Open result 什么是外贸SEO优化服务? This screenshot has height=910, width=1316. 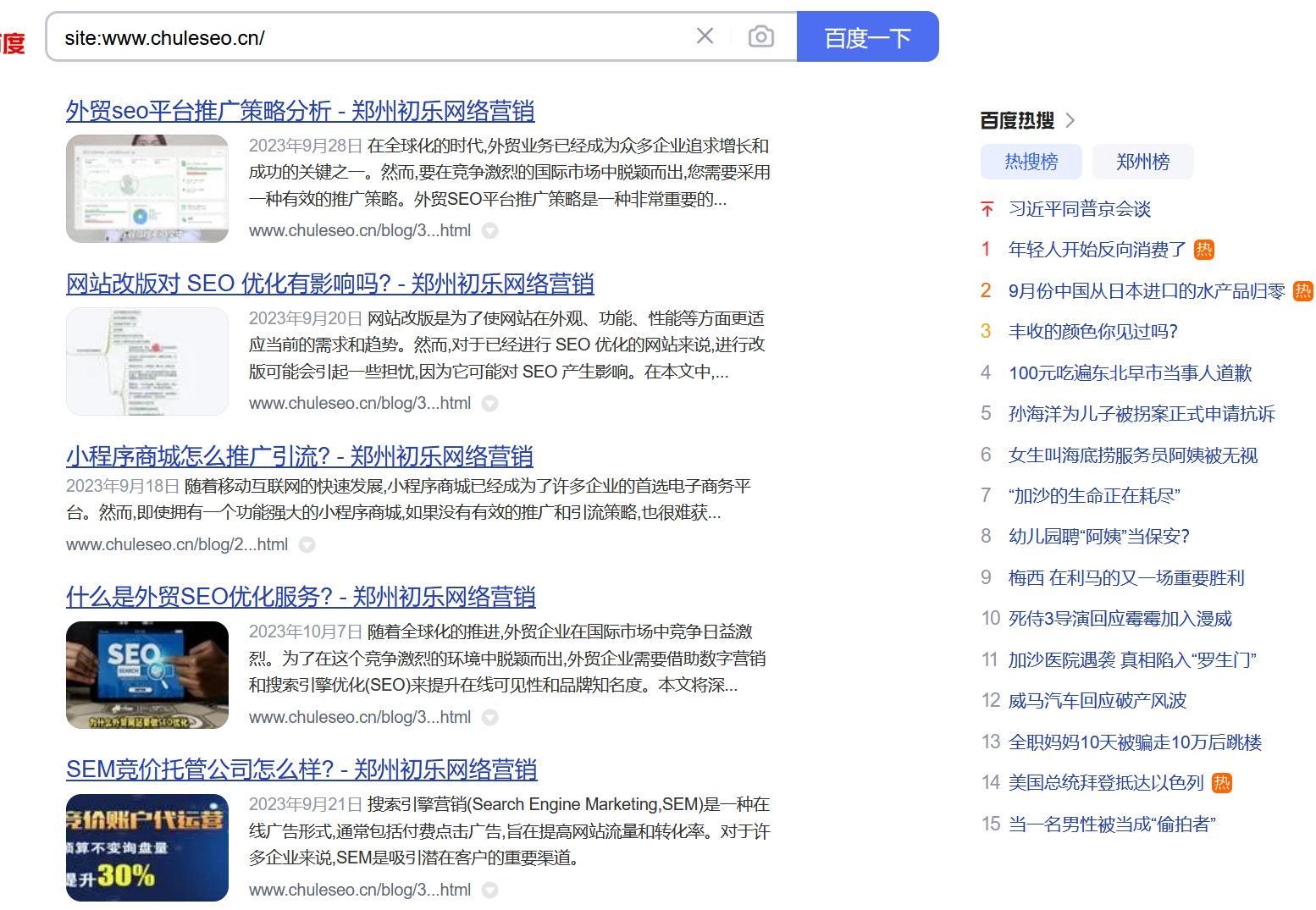301,597
